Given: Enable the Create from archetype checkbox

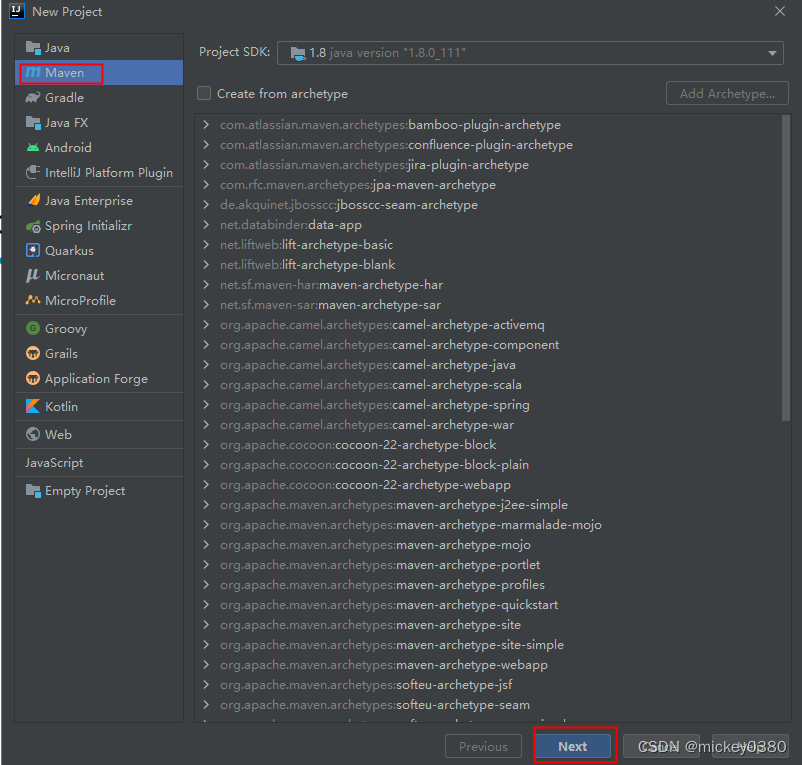Looking at the screenshot, I should pos(204,93).
